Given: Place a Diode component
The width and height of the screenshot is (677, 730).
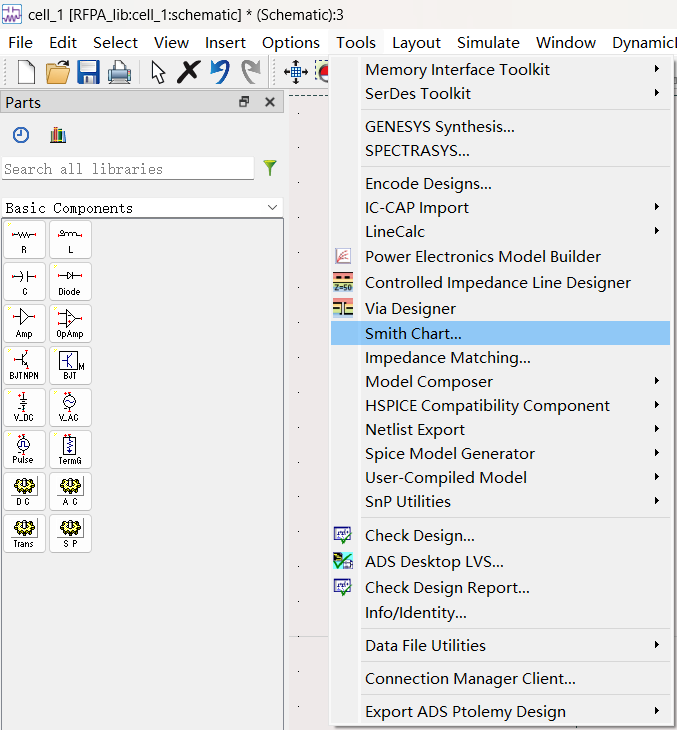Looking at the screenshot, I should tap(70, 282).
